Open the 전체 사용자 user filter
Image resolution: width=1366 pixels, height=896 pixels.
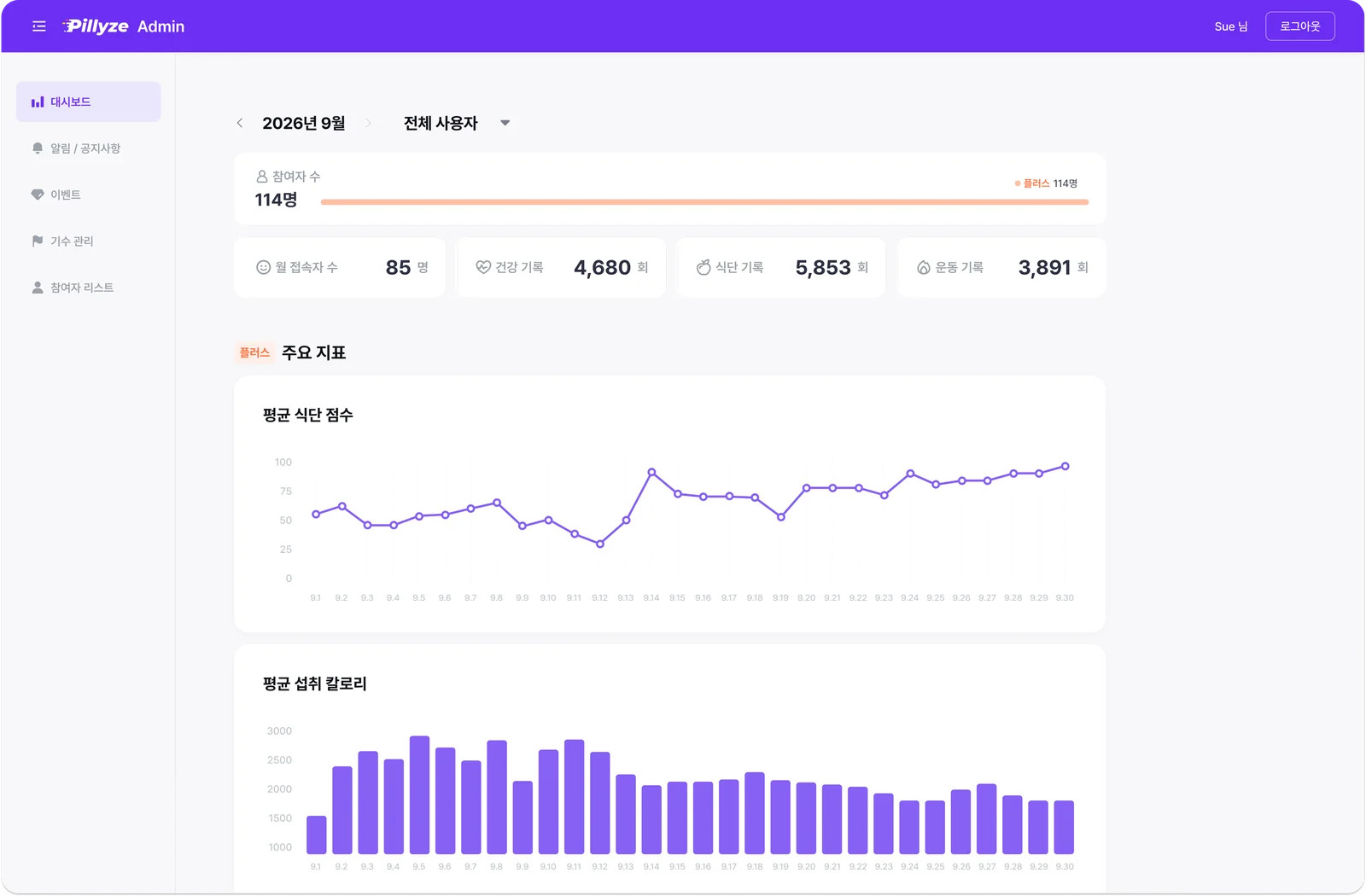[x=457, y=123]
